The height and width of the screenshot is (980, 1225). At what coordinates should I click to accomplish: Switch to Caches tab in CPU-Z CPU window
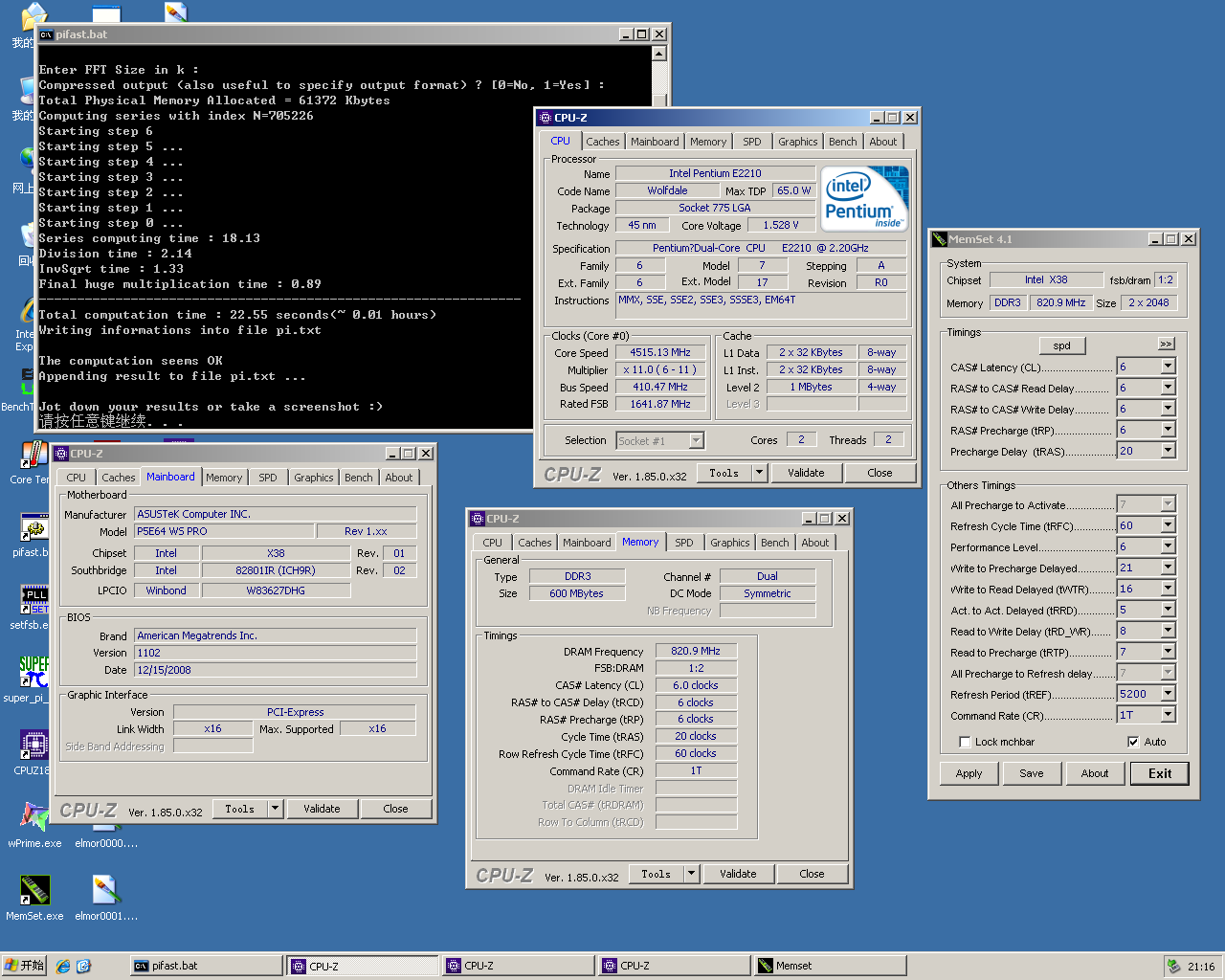(x=603, y=142)
